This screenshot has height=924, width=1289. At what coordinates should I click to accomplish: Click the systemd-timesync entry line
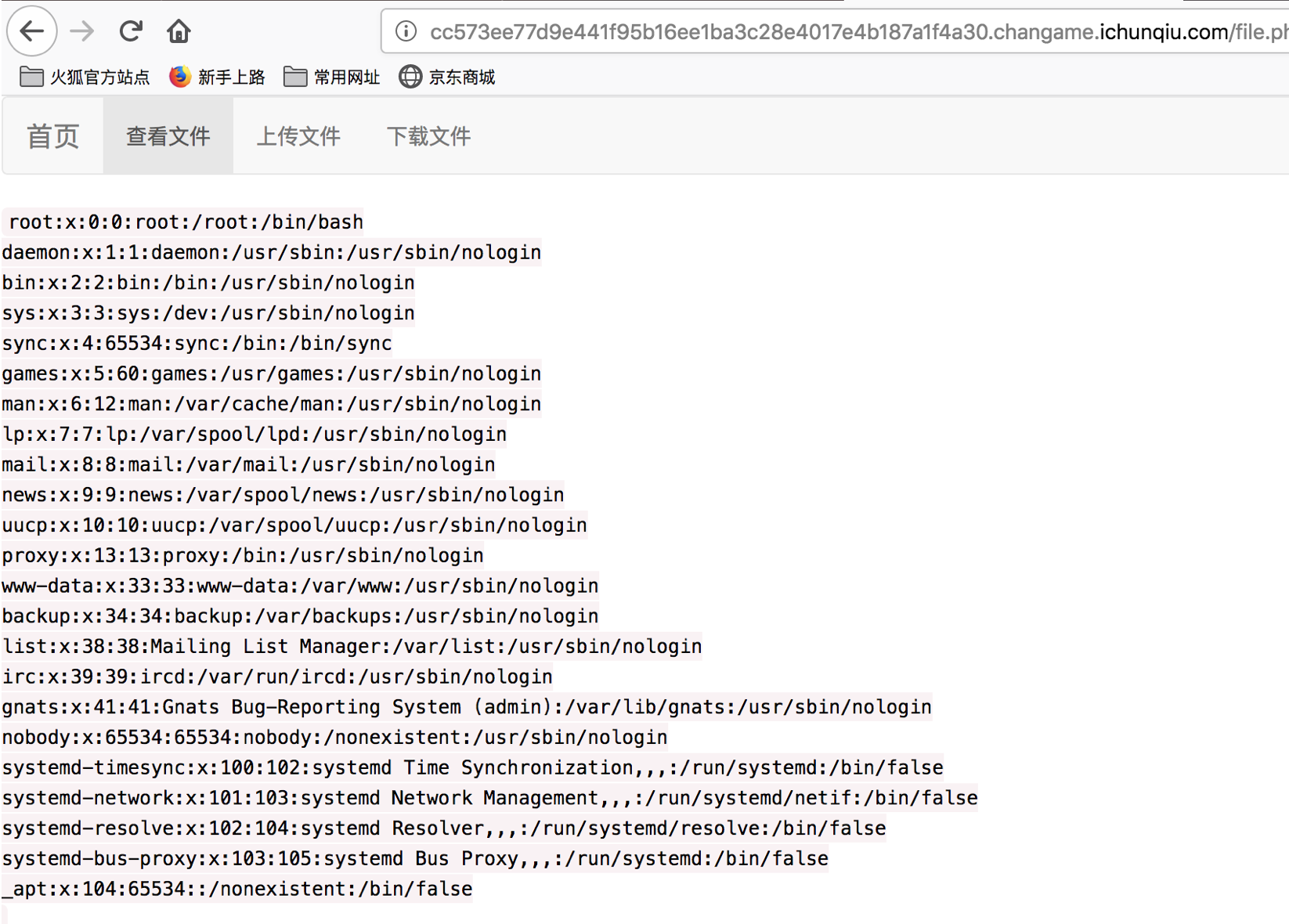point(472,767)
